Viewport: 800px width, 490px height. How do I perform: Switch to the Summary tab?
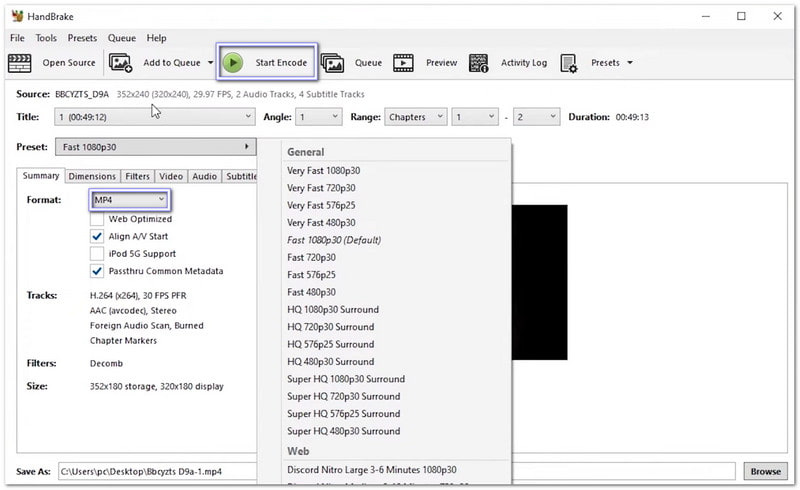click(41, 176)
